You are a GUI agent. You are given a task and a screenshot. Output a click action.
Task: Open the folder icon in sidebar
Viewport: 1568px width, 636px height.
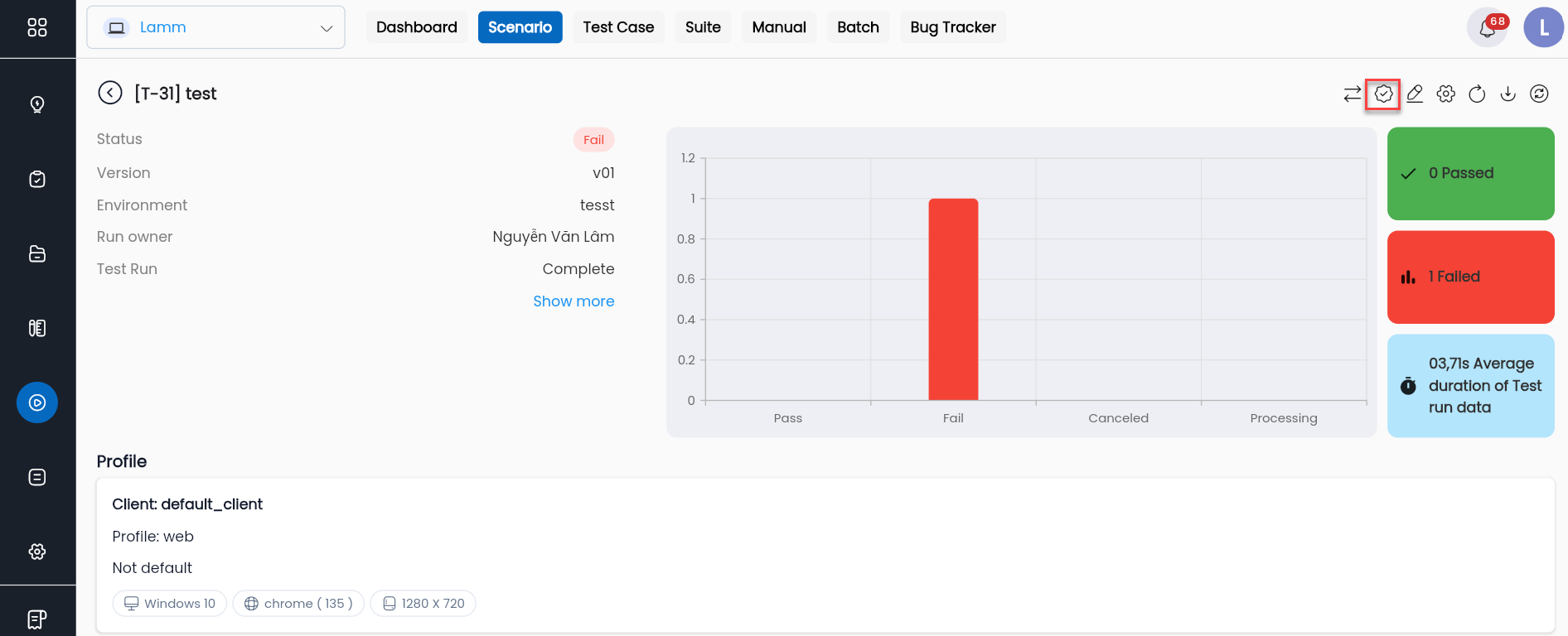37,253
